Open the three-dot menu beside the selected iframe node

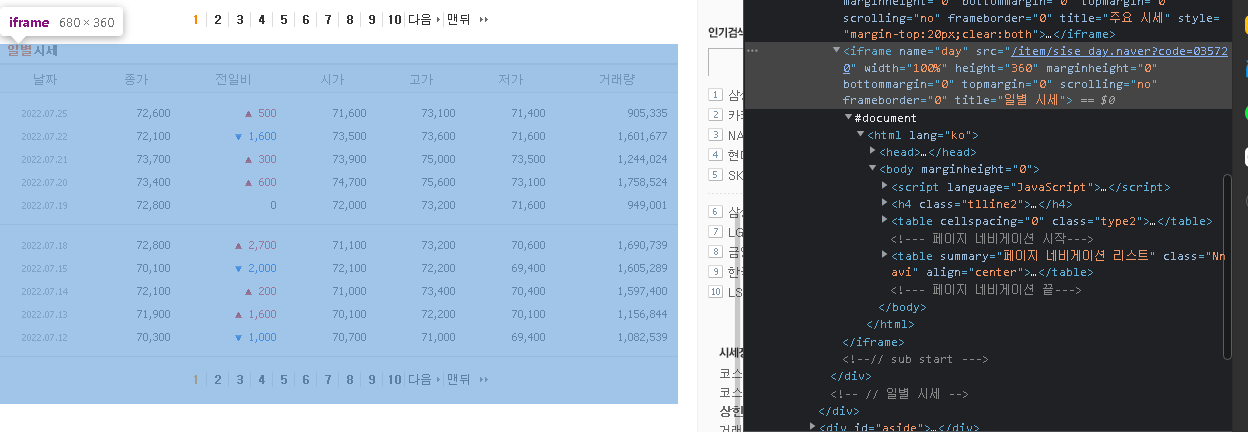tap(752, 49)
